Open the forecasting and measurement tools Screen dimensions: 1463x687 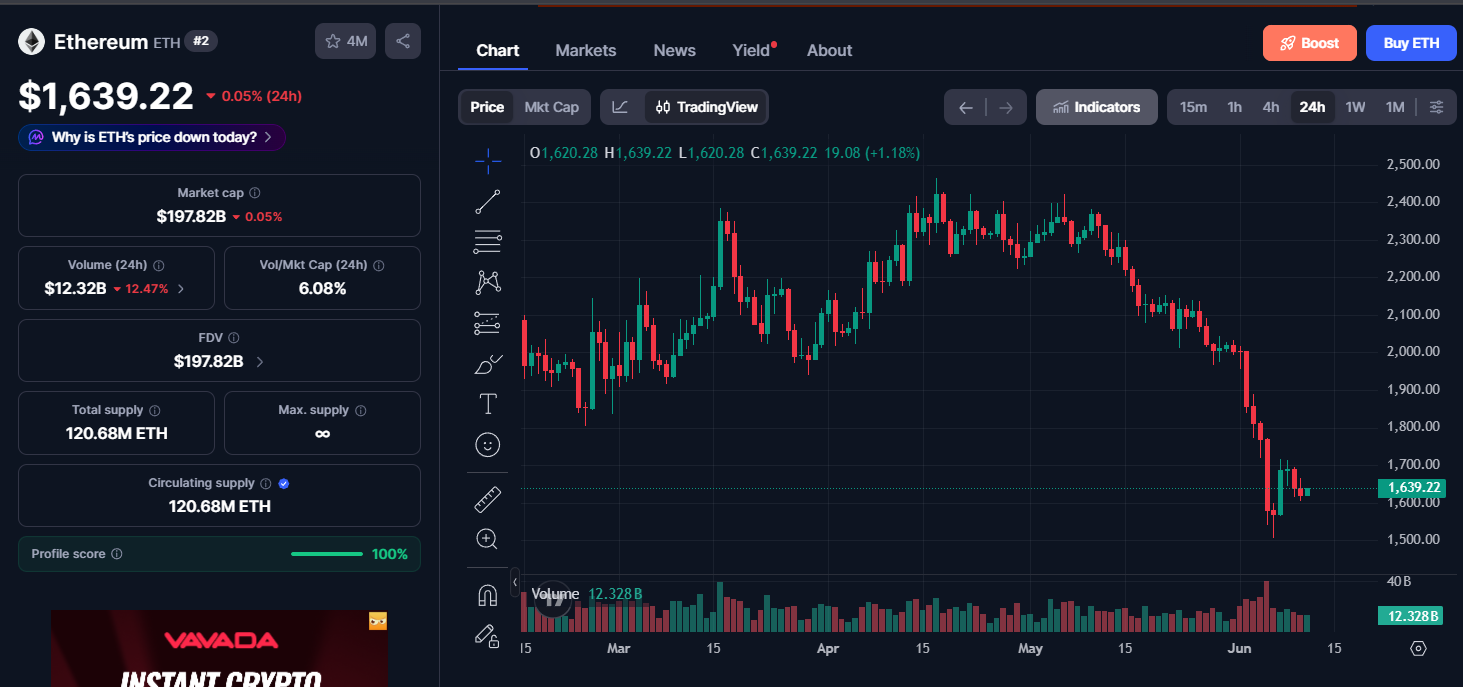488,323
